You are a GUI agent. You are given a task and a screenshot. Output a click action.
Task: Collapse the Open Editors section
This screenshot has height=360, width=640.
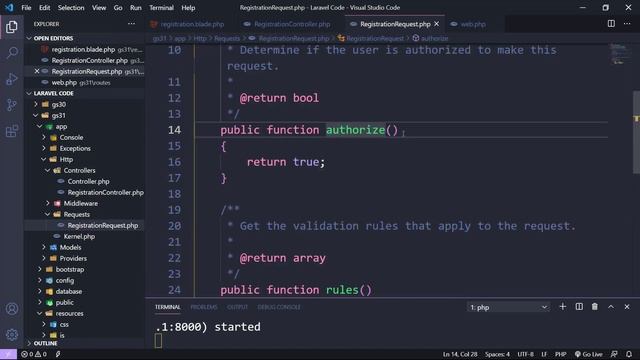(53, 38)
